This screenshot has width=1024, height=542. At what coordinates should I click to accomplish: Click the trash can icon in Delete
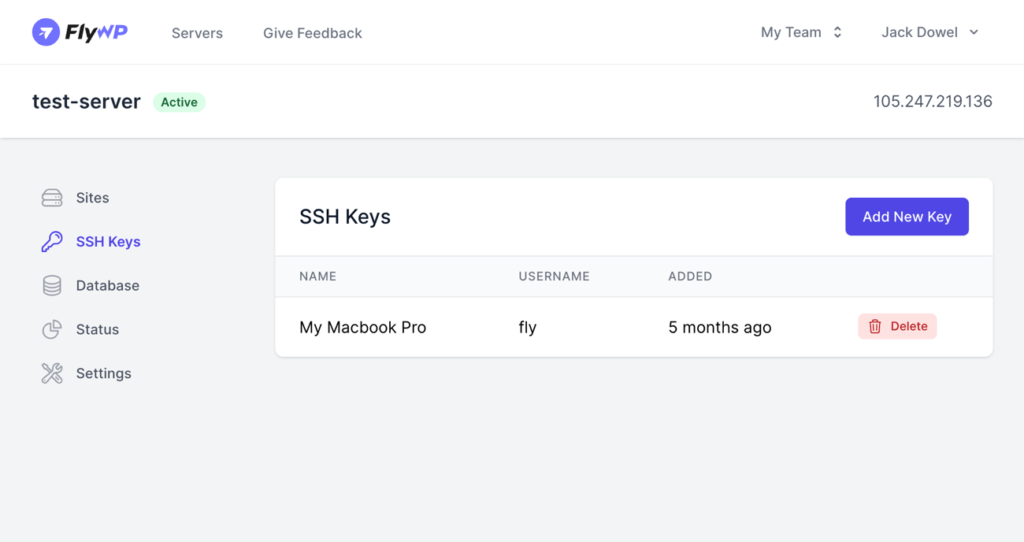coord(874,327)
